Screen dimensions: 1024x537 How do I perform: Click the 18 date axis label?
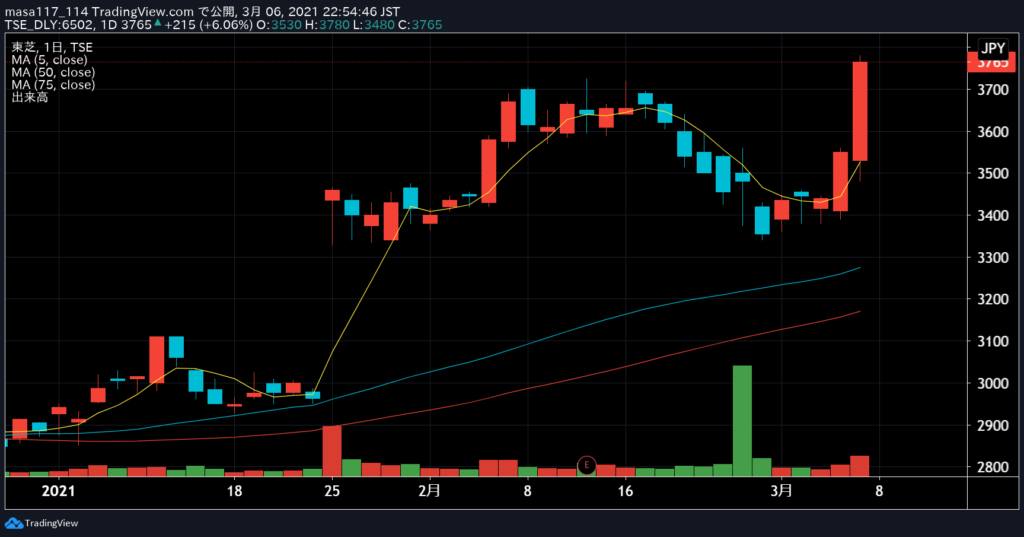point(234,491)
